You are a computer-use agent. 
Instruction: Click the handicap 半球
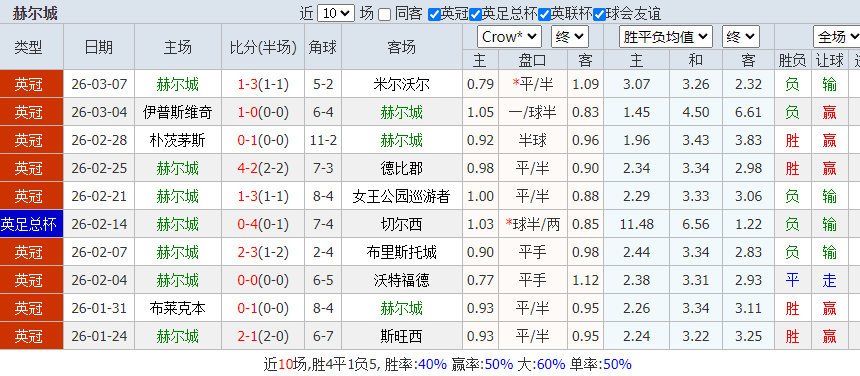[533, 140]
